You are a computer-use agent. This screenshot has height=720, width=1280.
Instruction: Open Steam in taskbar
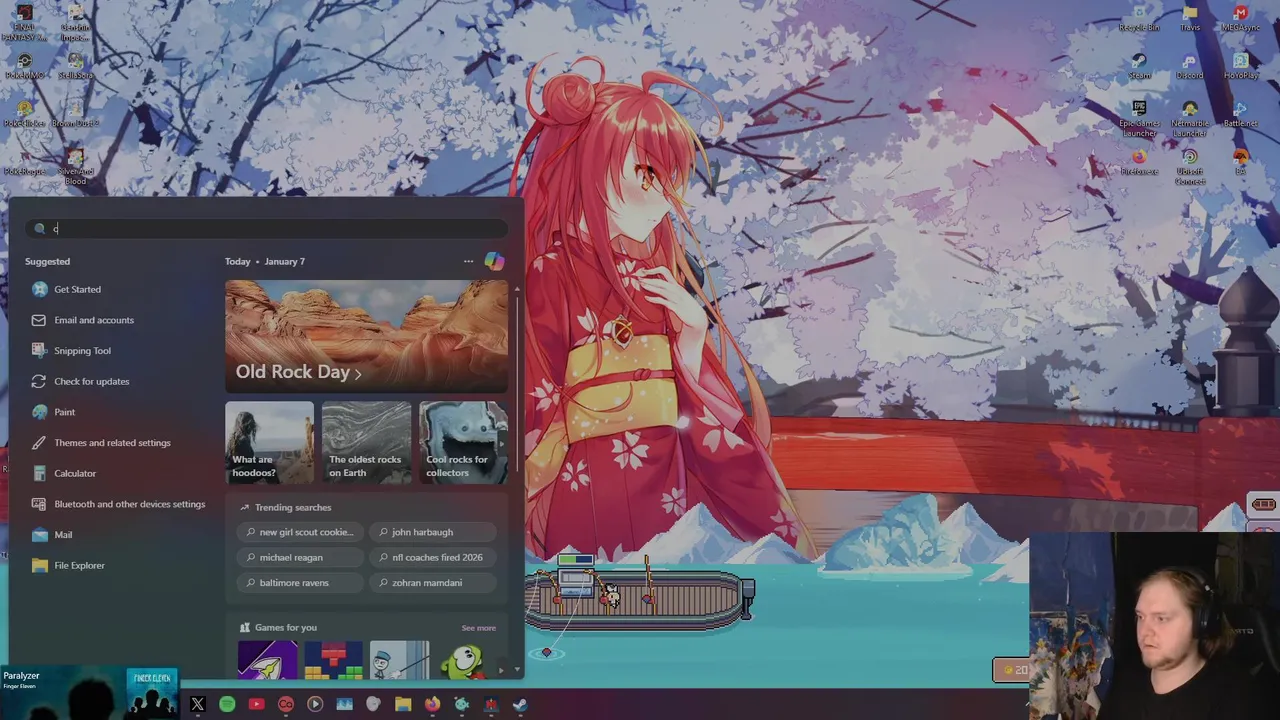(520, 704)
